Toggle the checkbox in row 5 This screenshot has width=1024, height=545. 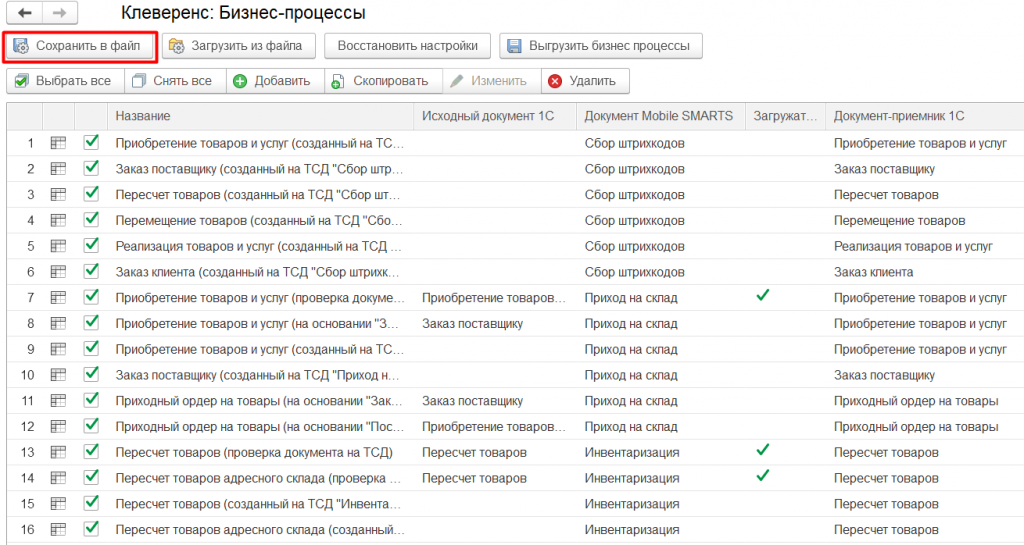[x=91, y=245]
